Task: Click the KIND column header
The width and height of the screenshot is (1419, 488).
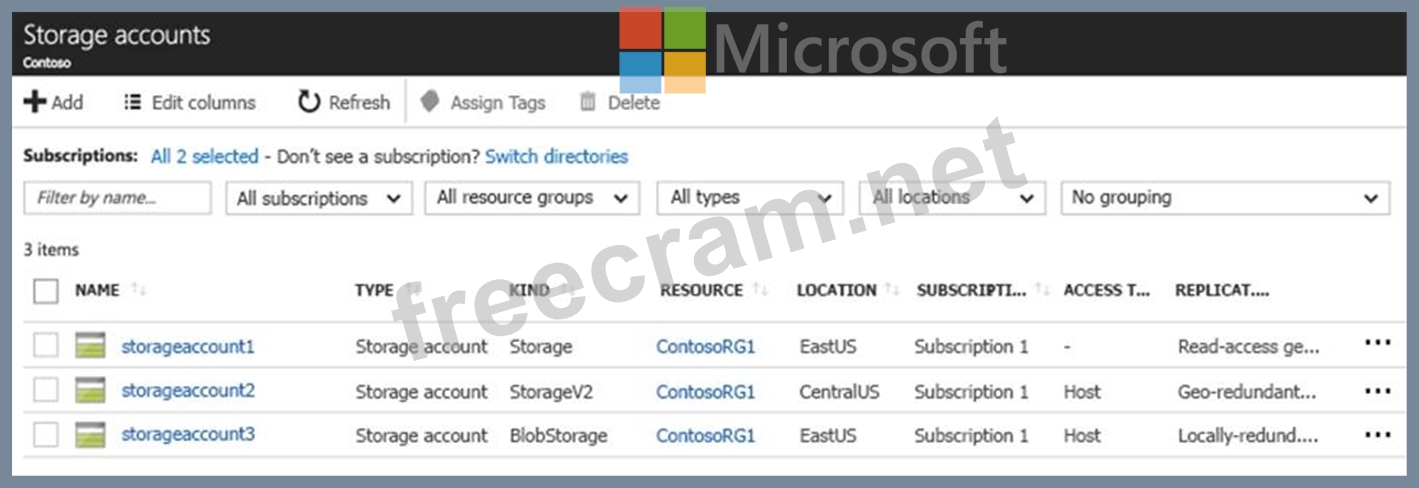Action: [x=530, y=291]
